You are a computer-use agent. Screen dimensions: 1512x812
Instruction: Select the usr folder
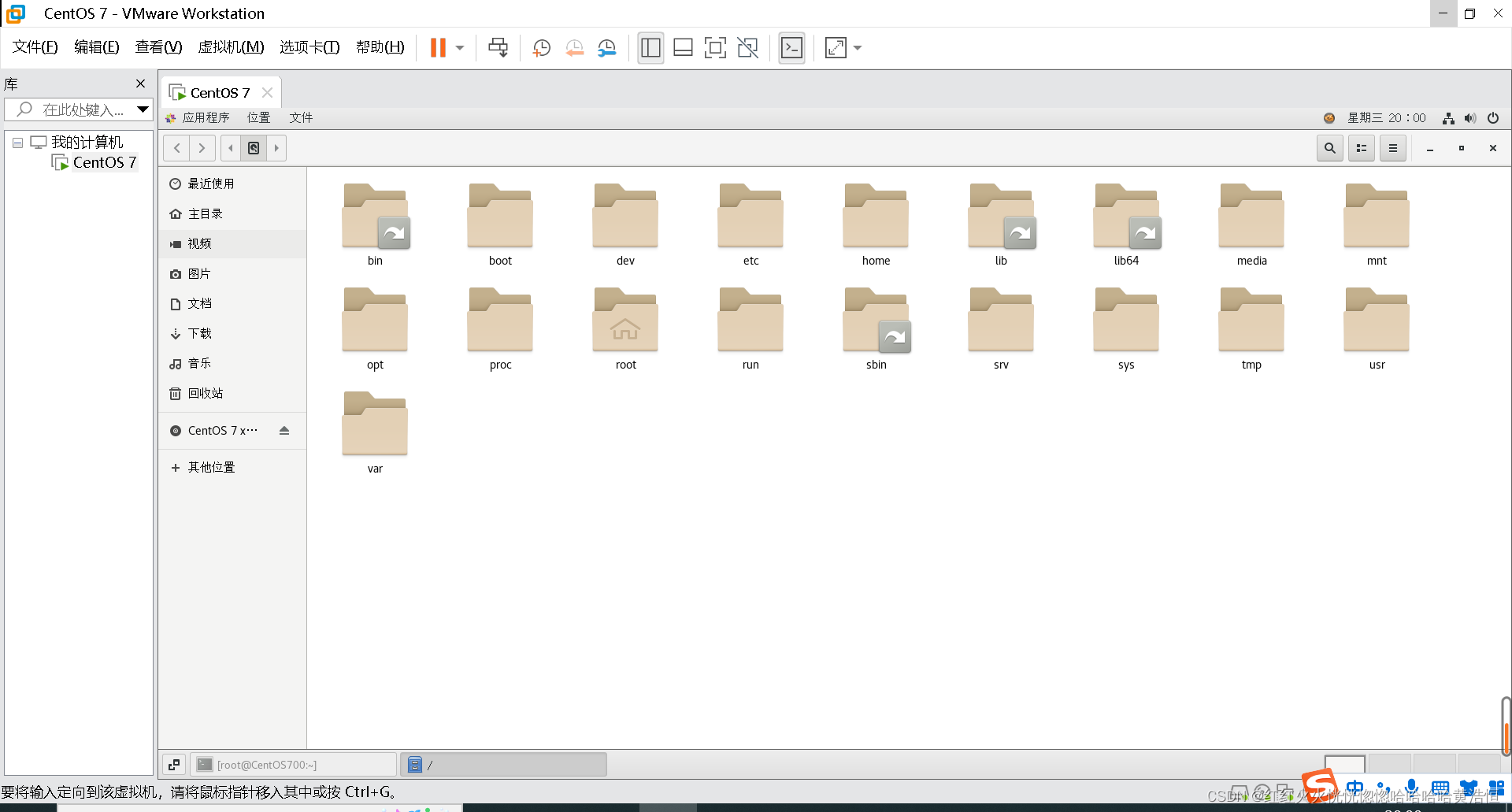point(1377,329)
